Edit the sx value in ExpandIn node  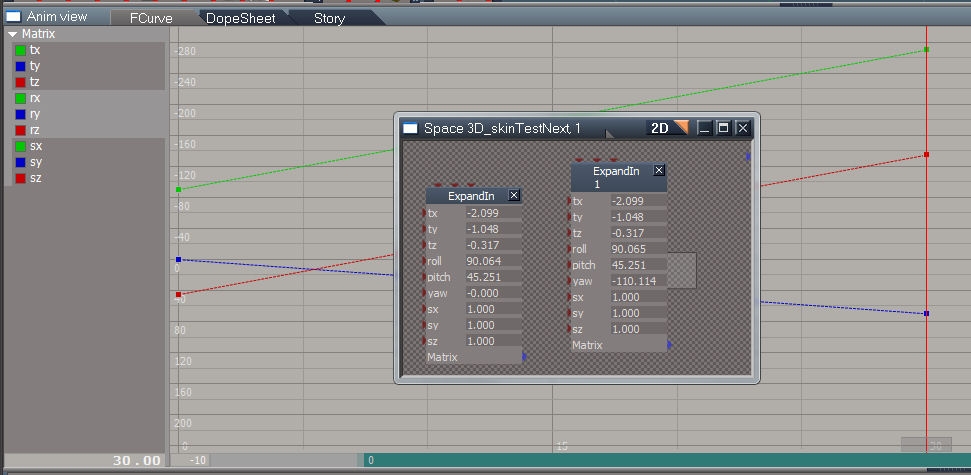click(494, 309)
